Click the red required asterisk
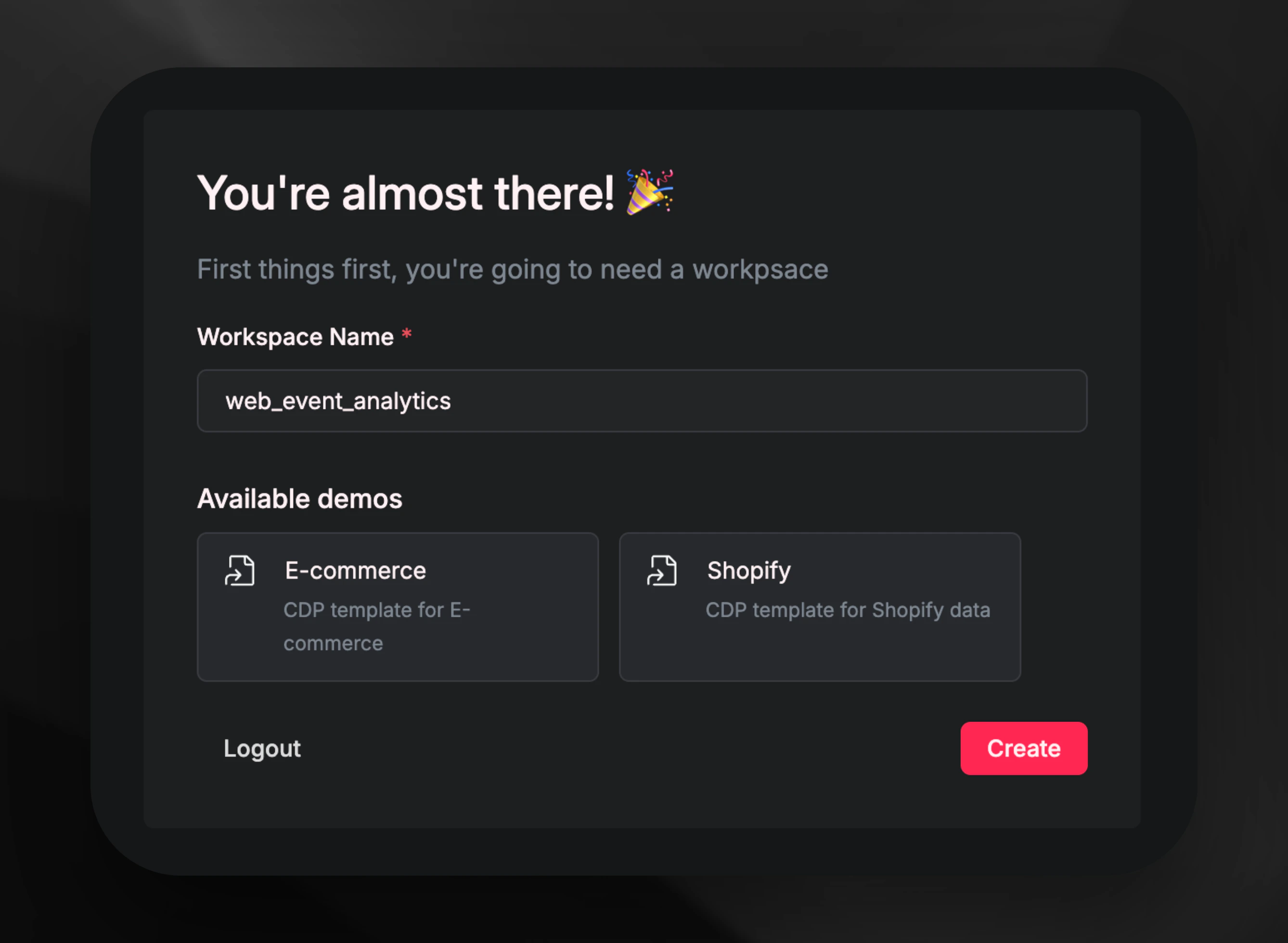The image size is (1288, 943). [407, 334]
